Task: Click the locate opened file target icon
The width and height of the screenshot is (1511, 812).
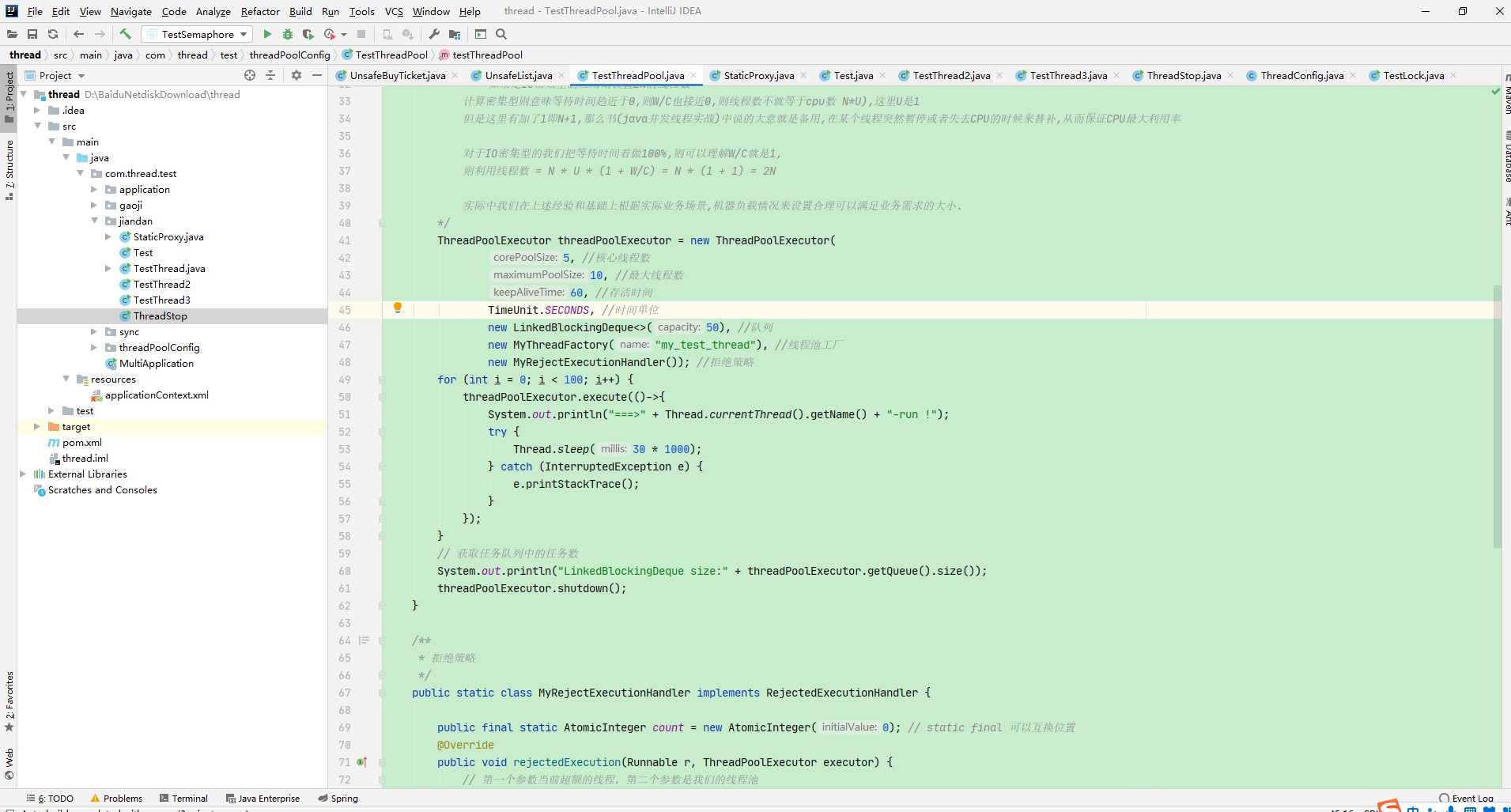Action: click(x=250, y=75)
